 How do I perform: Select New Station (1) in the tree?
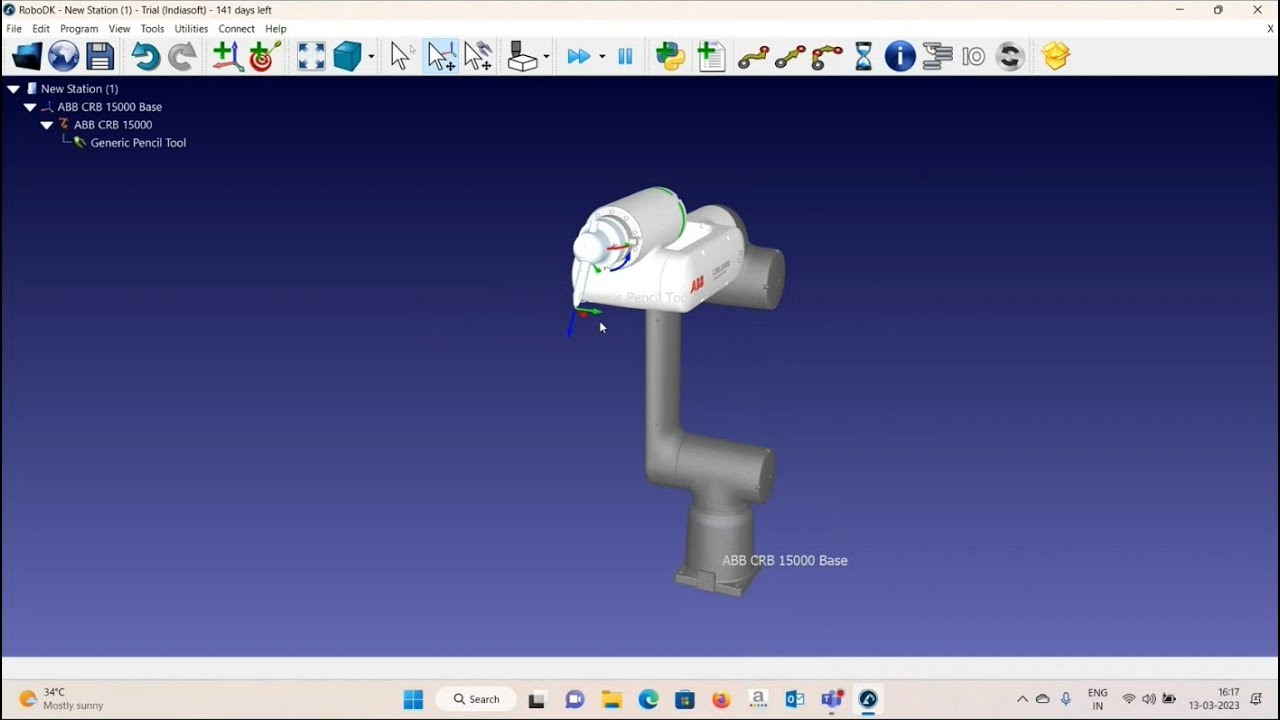coord(79,89)
